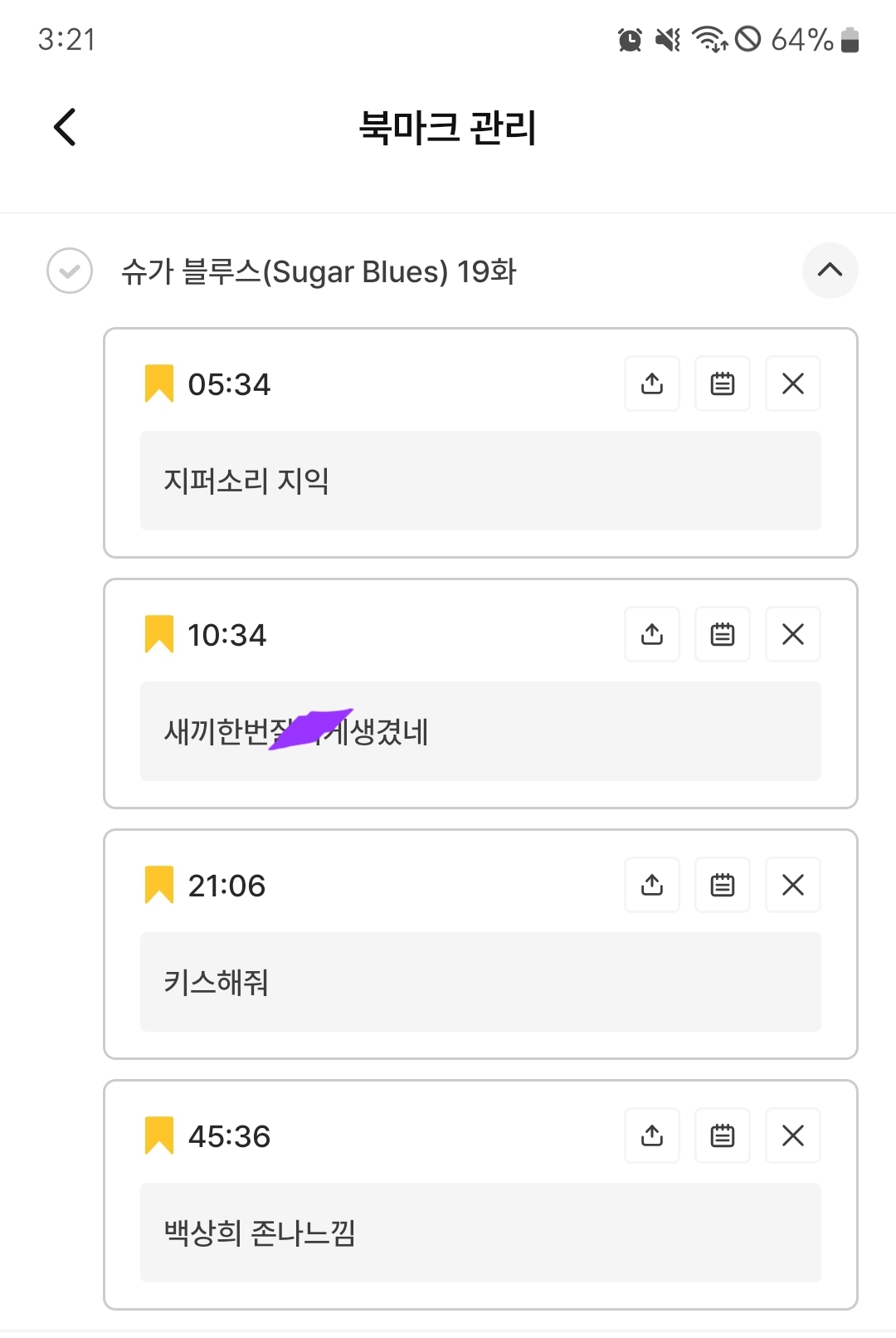The image size is (896, 1338).
Task: Collapse the Sugar Blues 19화 bookmark list
Action: tap(830, 271)
